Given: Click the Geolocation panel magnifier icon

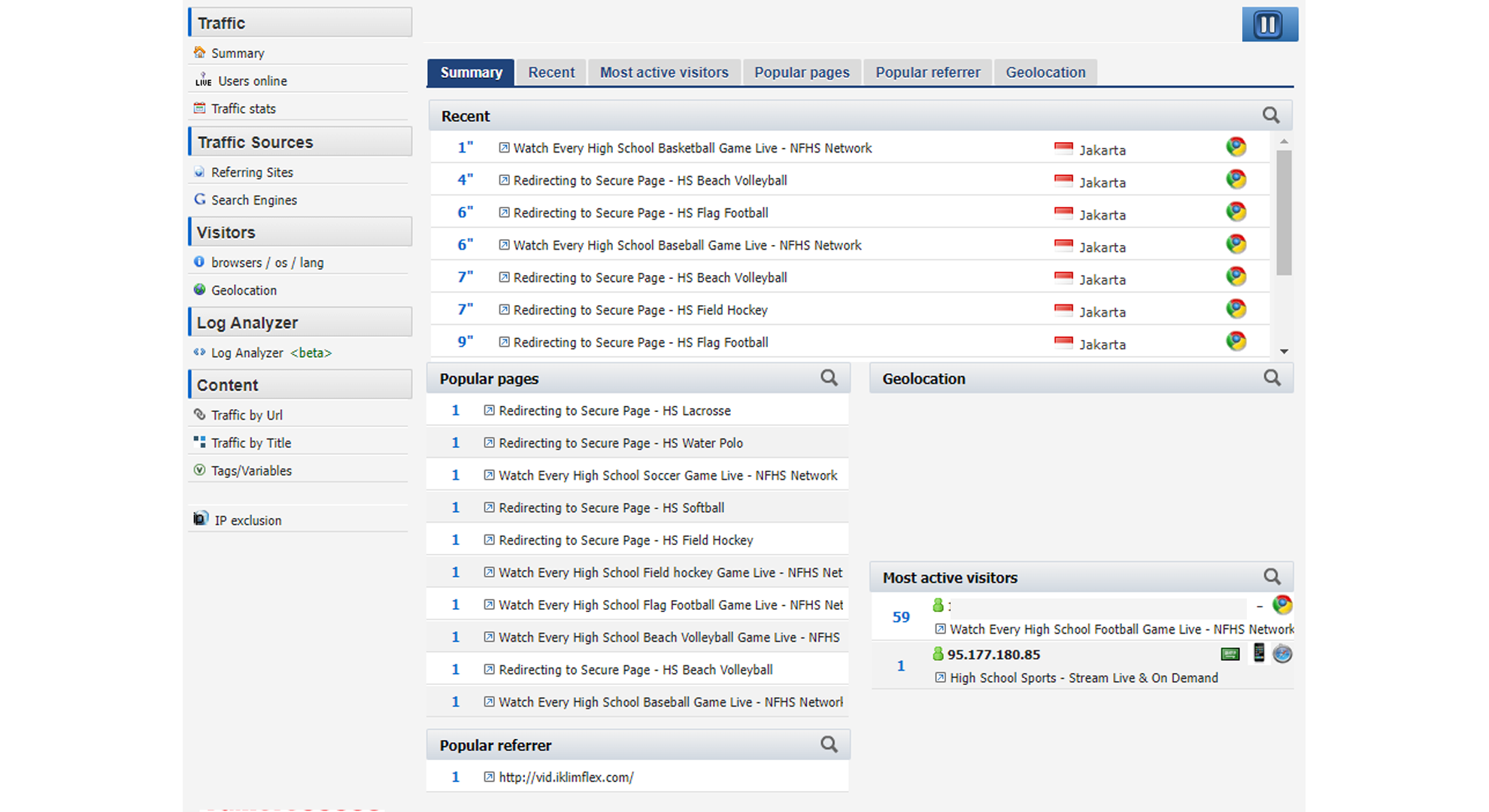Looking at the screenshot, I should click(x=1272, y=377).
